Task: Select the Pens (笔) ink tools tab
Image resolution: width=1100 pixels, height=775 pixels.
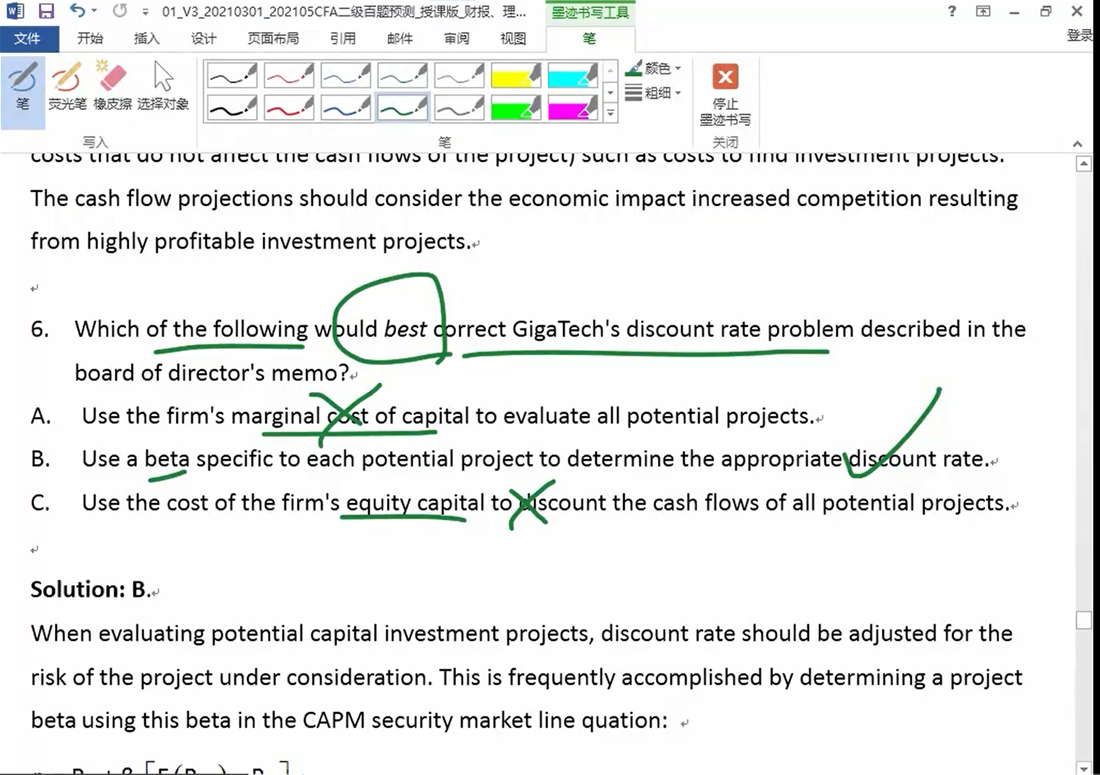Action: coord(589,39)
